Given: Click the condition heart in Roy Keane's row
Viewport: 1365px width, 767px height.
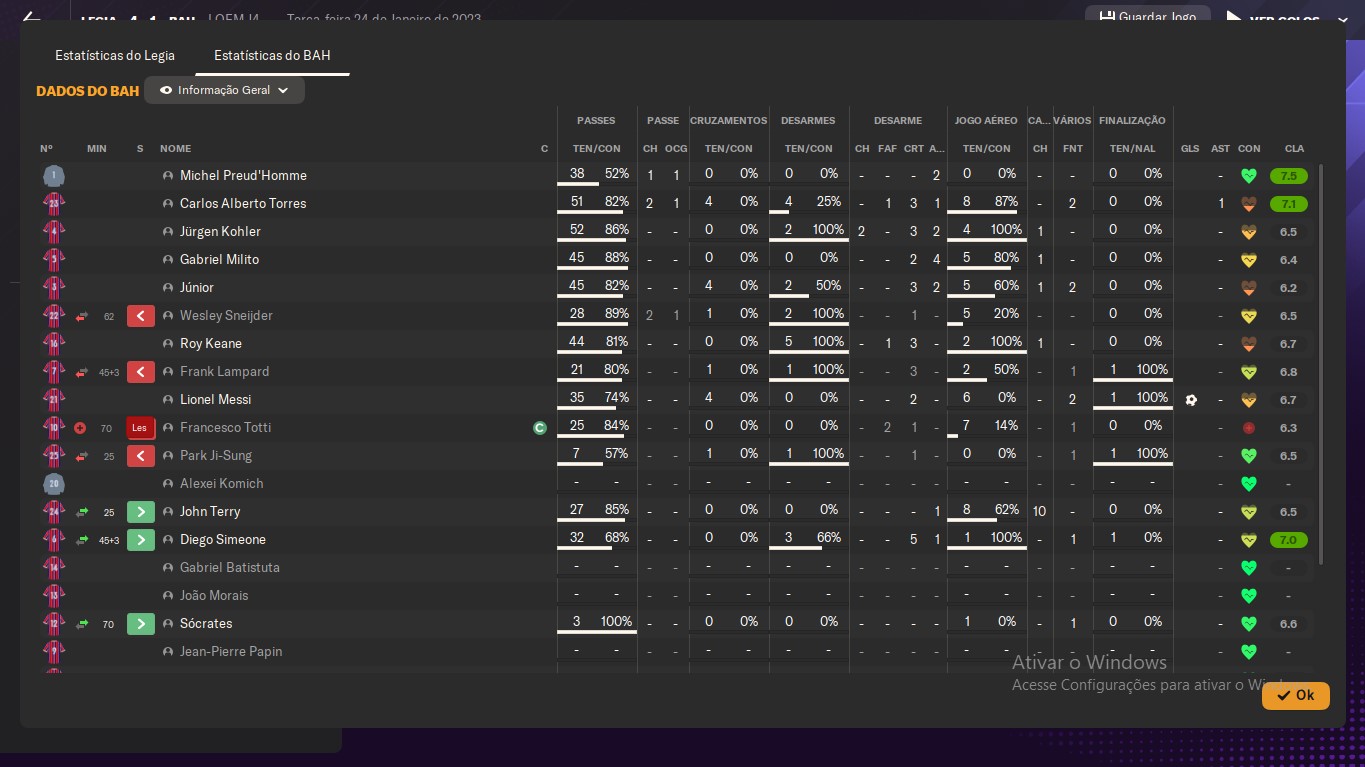Looking at the screenshot, I should click(1248, 344).
